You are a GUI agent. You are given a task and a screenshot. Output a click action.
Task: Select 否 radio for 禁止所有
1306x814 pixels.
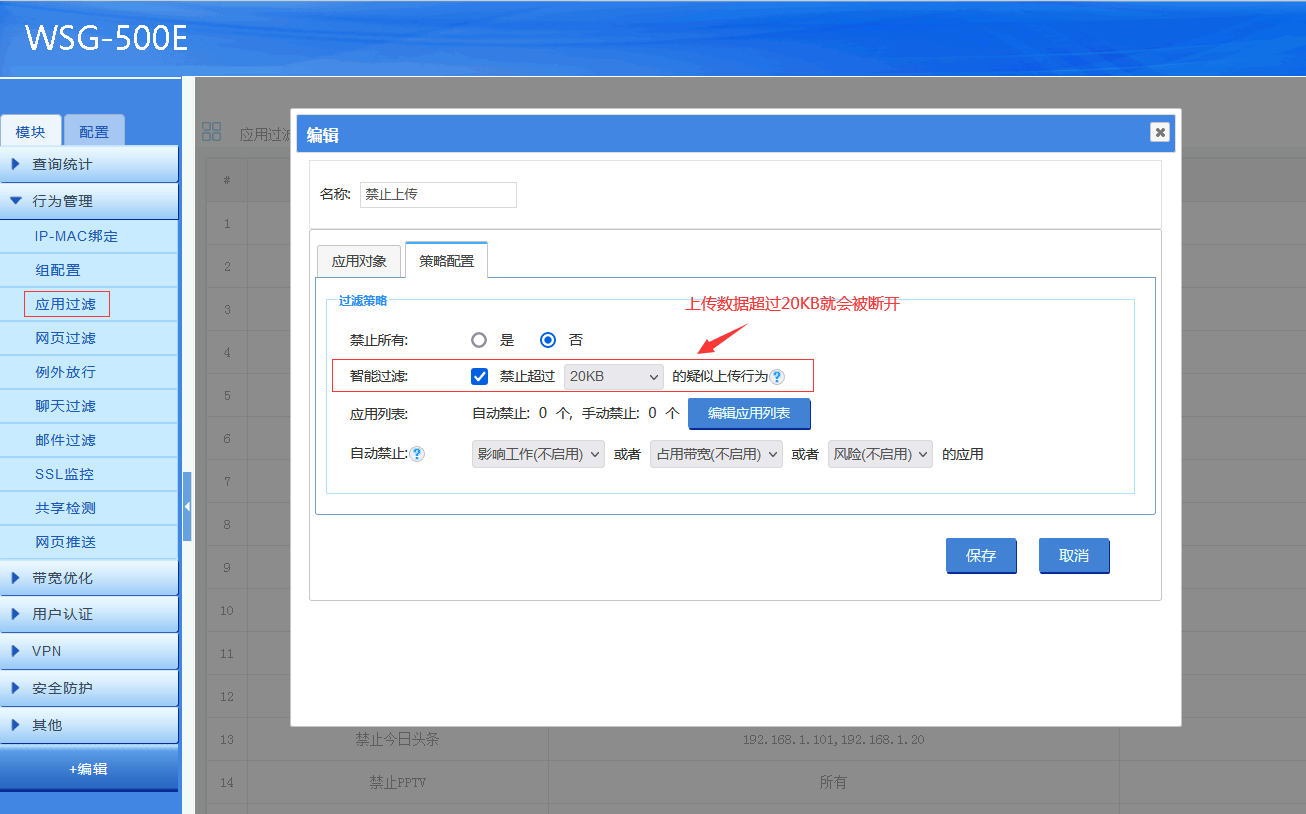point(548,340)
